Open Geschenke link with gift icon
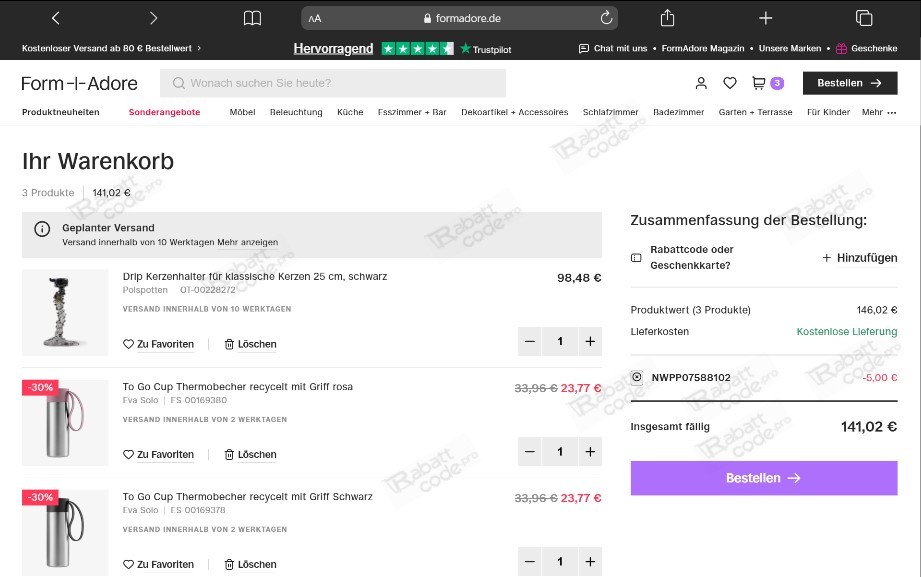 (x=866, y=48)
